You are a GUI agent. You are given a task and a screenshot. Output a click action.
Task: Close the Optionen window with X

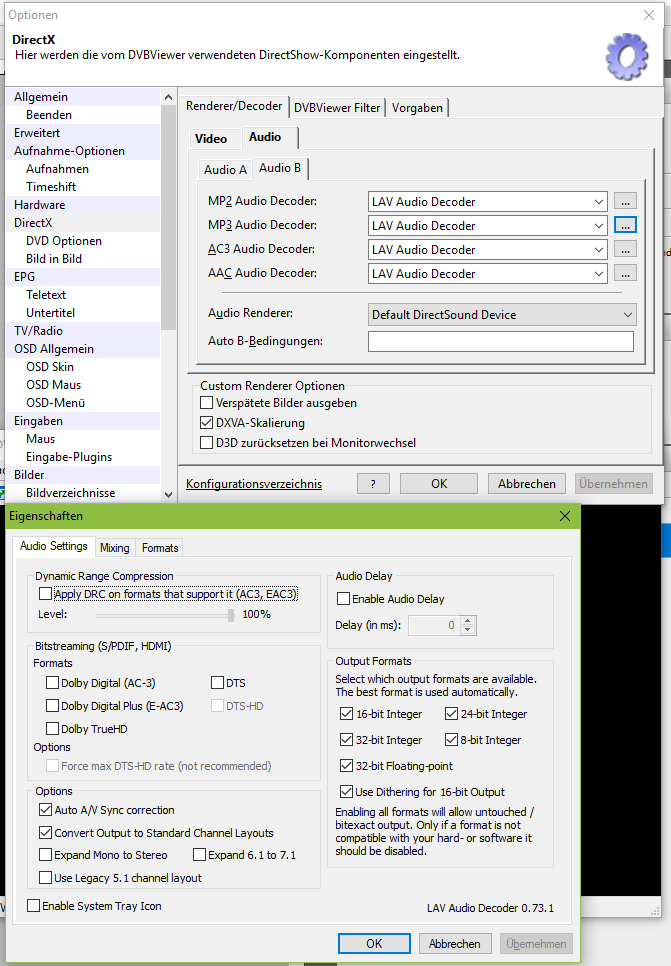[649, 15]
